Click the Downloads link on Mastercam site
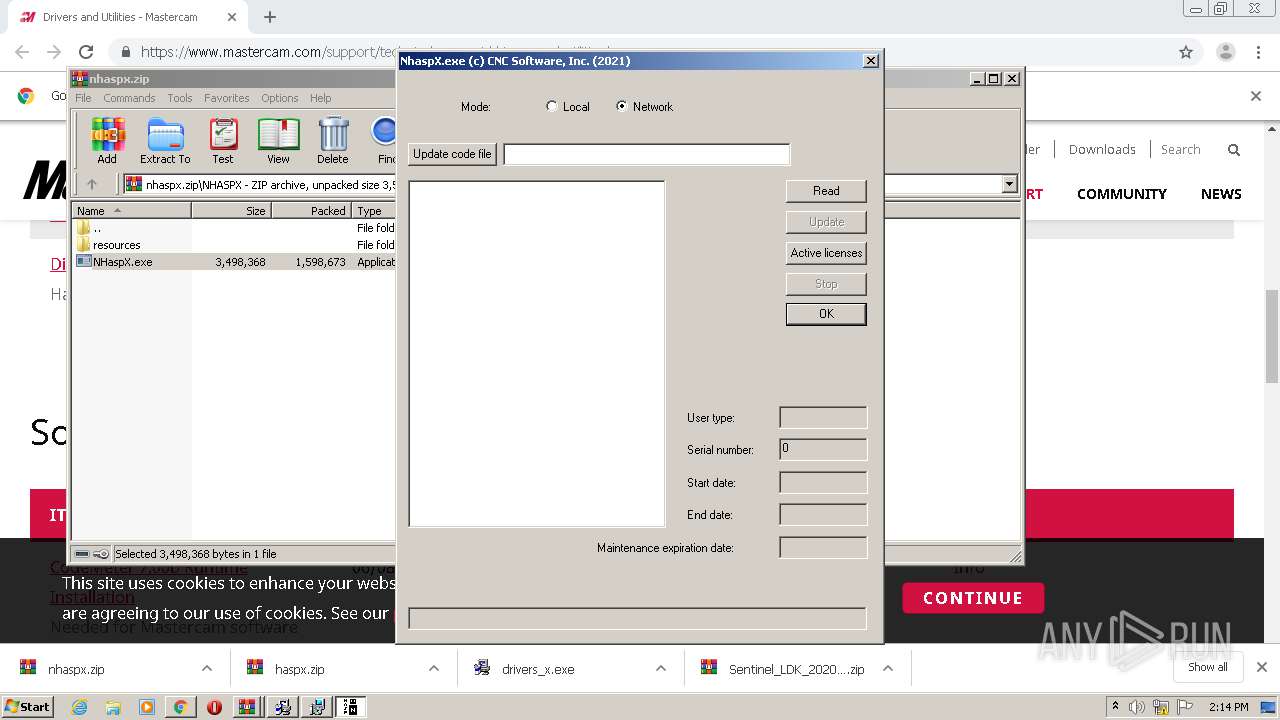The image size is (1280, 720). click(x=1102, y=149)
